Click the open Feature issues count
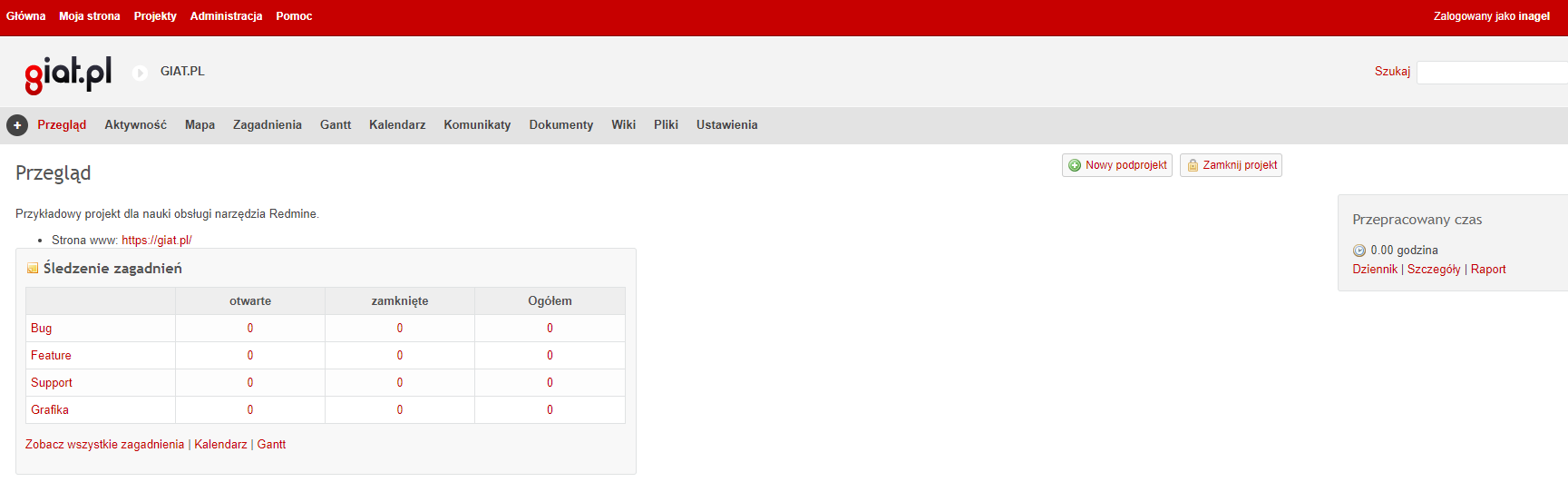This screenshot has width=1568, height=482. (x=250, y=356)
